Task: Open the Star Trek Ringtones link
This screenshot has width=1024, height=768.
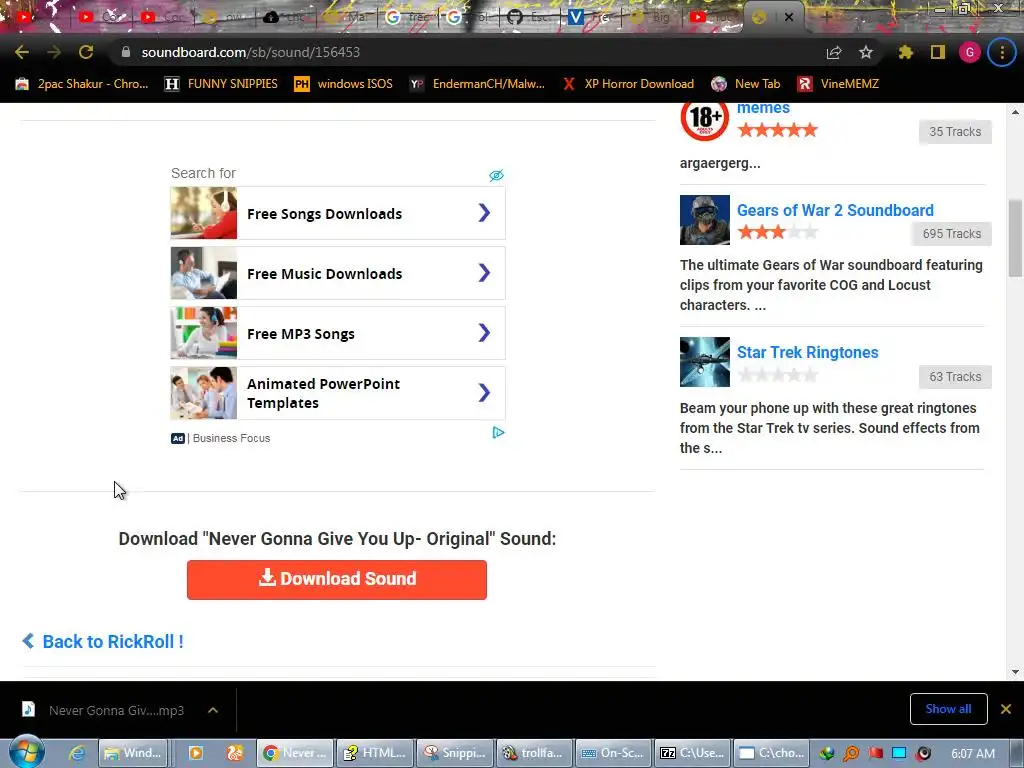Action: 808,352
